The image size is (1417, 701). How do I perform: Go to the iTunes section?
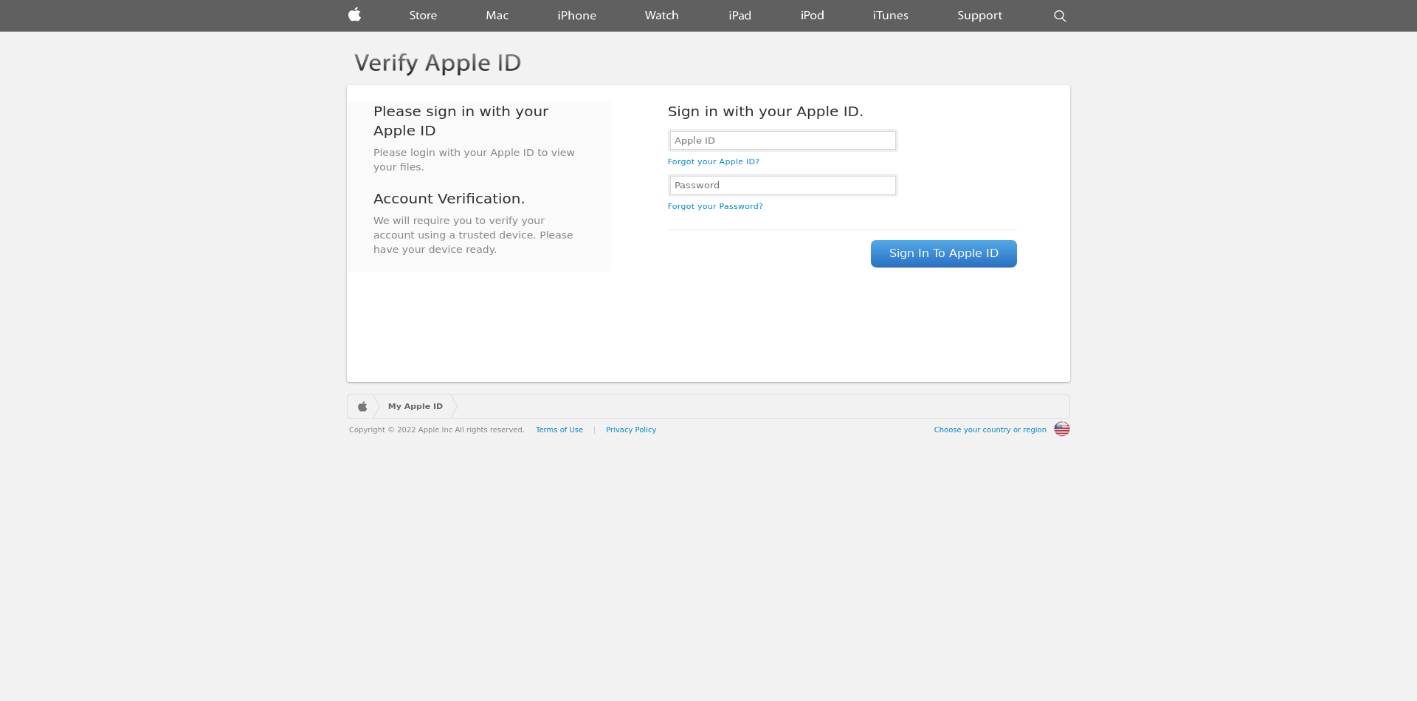(x=890, y=15)
